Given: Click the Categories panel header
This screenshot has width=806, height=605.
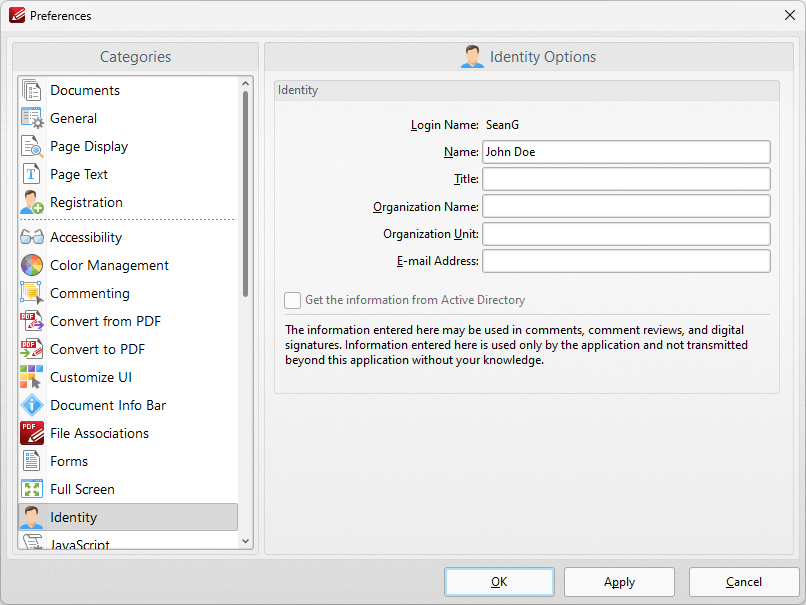Looking at the screenshot, I should (135, 57).
